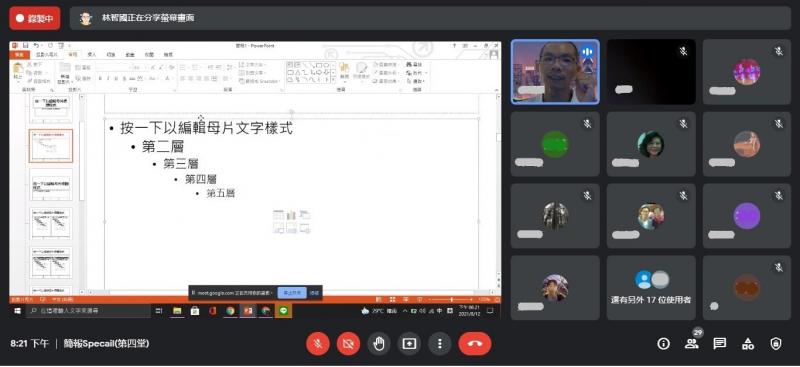Click the 第二層 bullet text on the slide

click(x=163, y=147)
